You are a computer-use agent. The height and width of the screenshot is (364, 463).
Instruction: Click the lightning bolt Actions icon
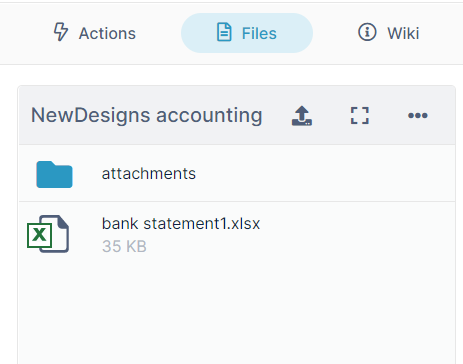click(x=61, y=32)
